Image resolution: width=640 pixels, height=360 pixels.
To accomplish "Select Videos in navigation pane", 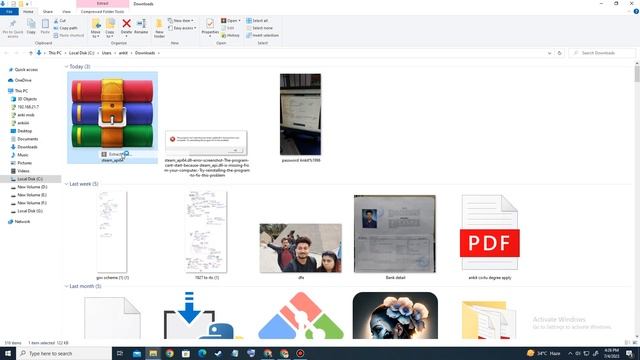I will coord(23,171).
